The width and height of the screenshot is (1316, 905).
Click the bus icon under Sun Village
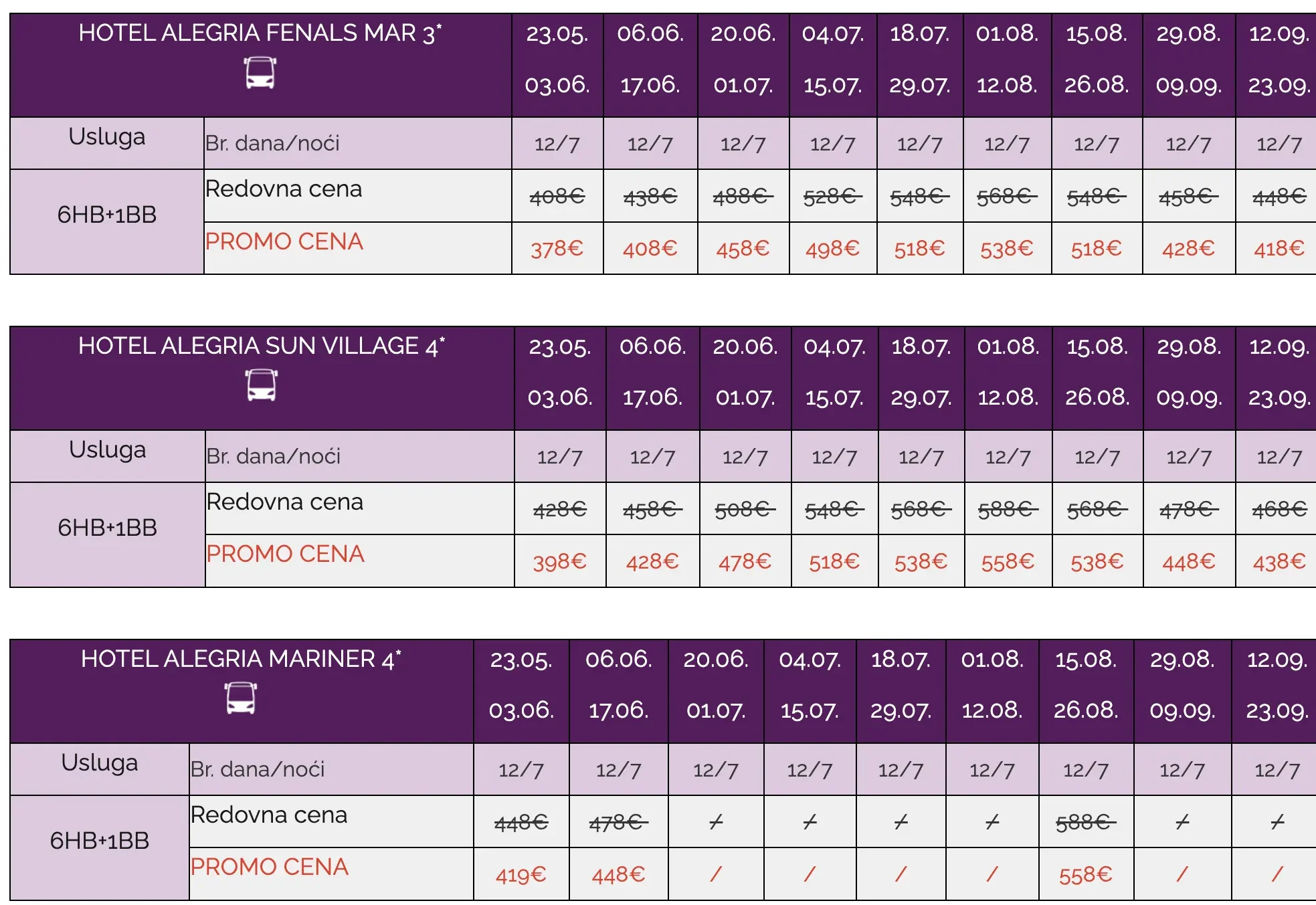point(261,385)
